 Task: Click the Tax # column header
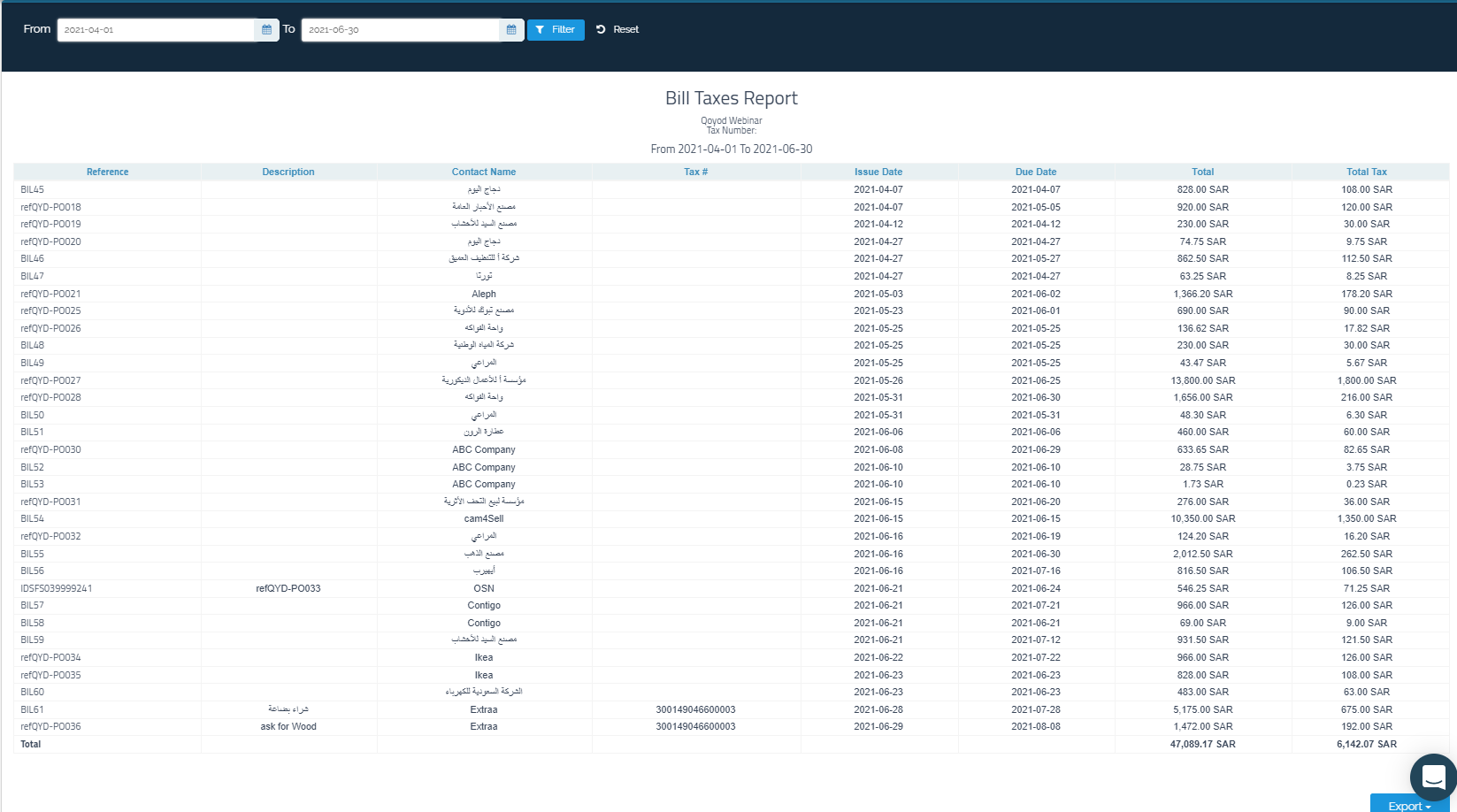[x=695, y=172]
